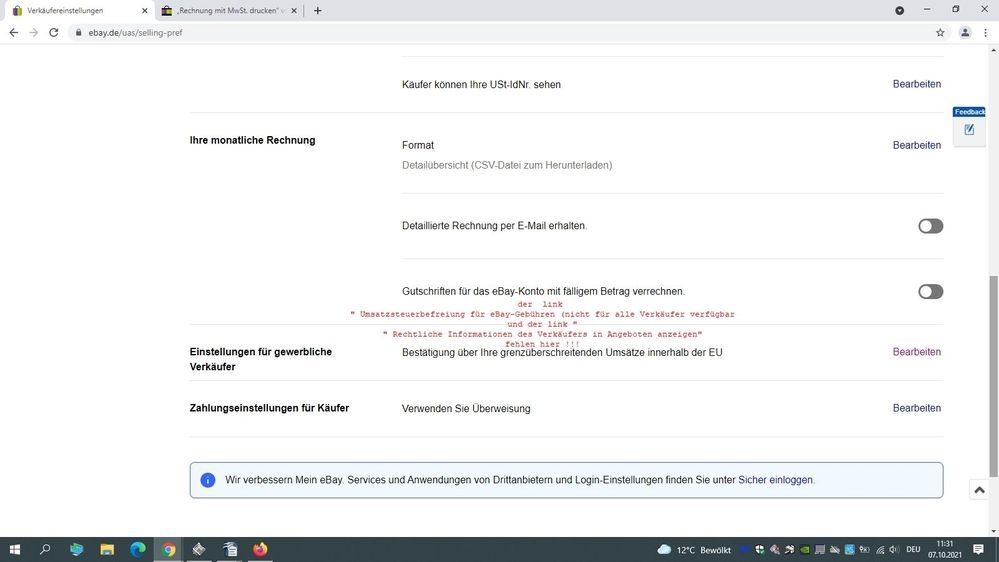This screenshot has width=999, height=562.
Task: Switch the DEU input language indicator
Action: (x=913, y=550)
